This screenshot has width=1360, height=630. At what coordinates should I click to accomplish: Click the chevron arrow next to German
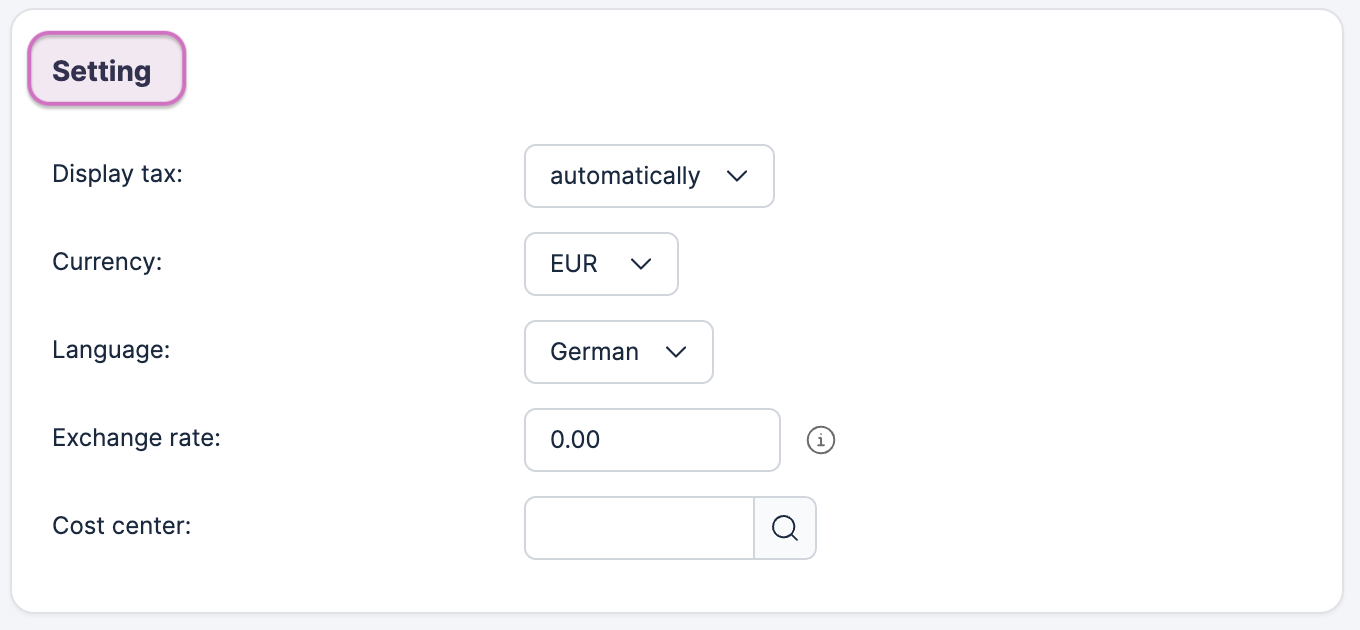(676, 352)
